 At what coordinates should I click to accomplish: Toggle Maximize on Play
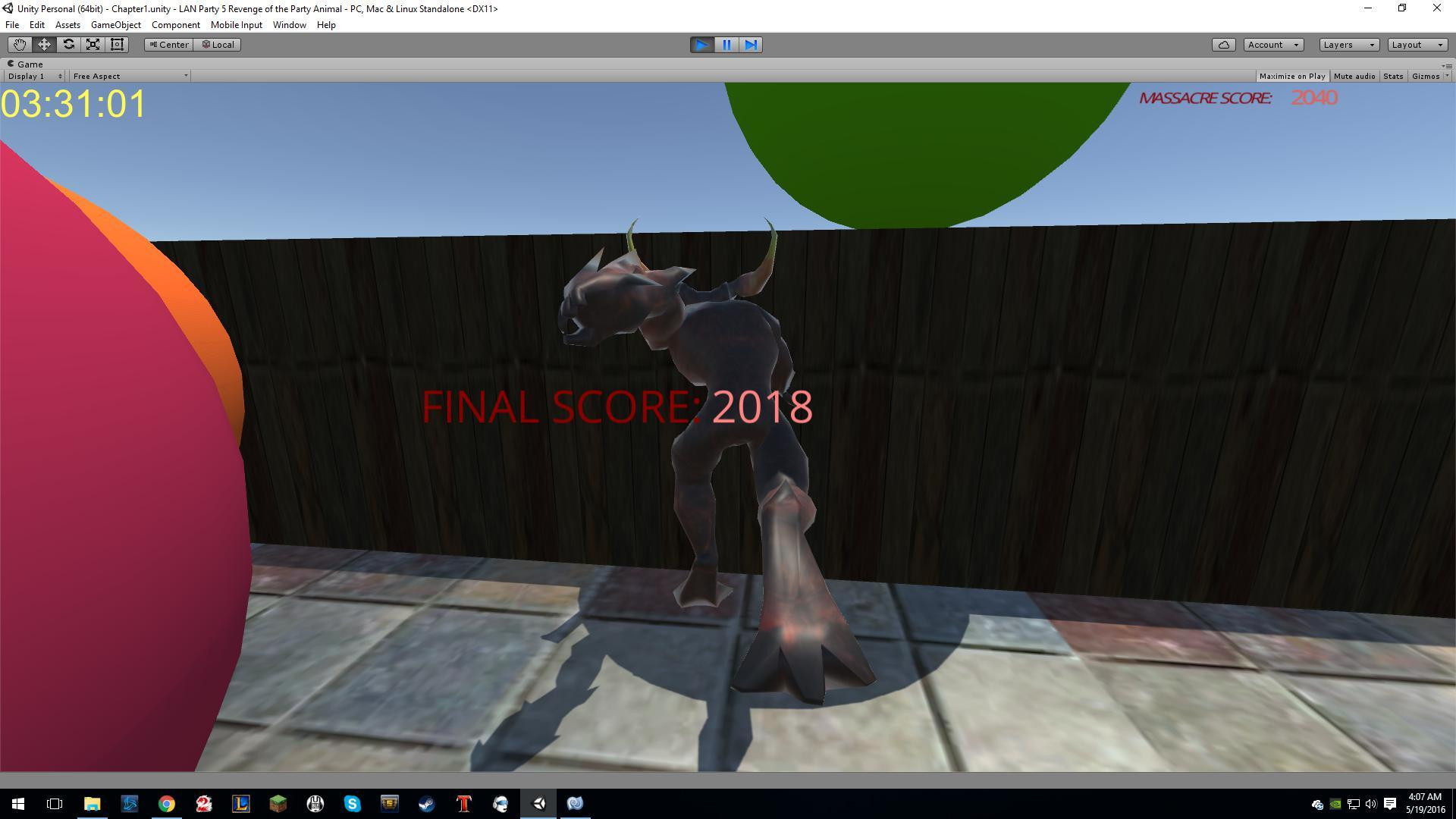click(1292, 76)
